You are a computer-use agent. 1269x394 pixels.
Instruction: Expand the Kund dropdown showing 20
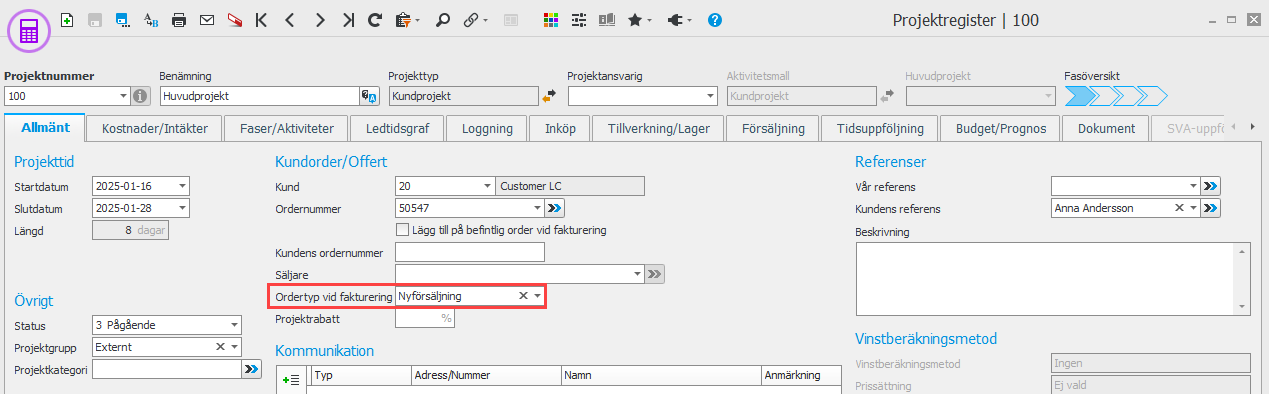pyautogui.click(x=487, y=186)
